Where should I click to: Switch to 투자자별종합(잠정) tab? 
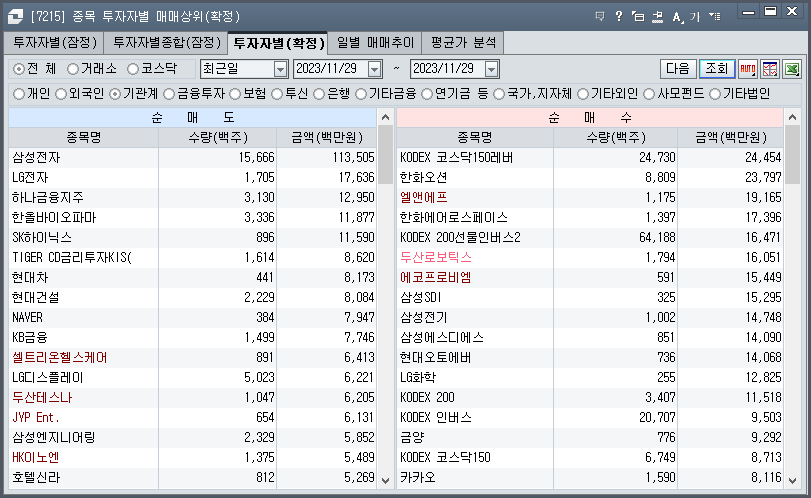(x=167, y=43)
